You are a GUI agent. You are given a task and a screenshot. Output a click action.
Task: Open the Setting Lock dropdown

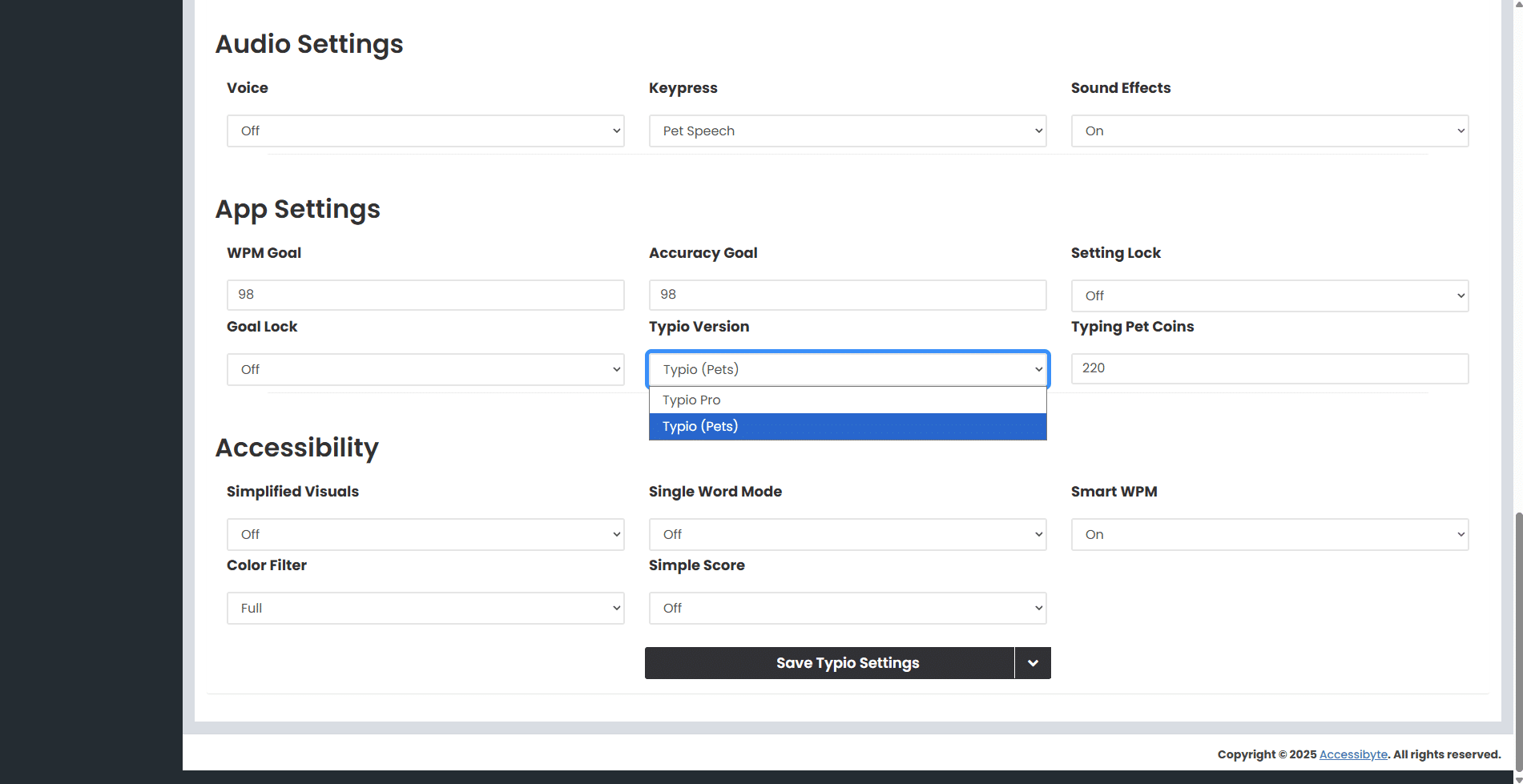pyautogui.click(x=1269, y=296)
